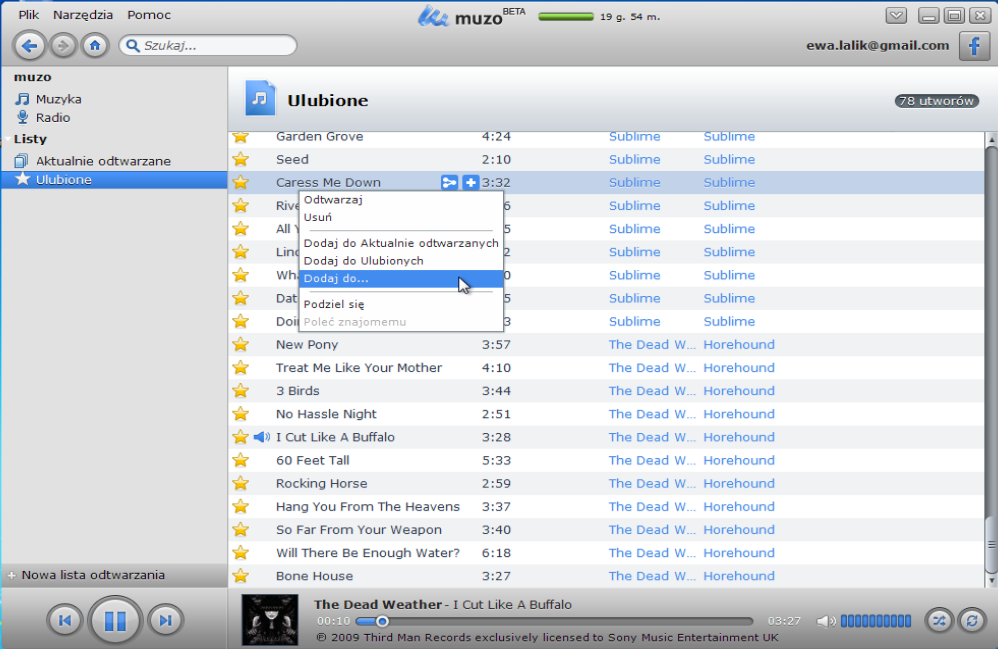Toggle repeat mode

coord(972,620)
